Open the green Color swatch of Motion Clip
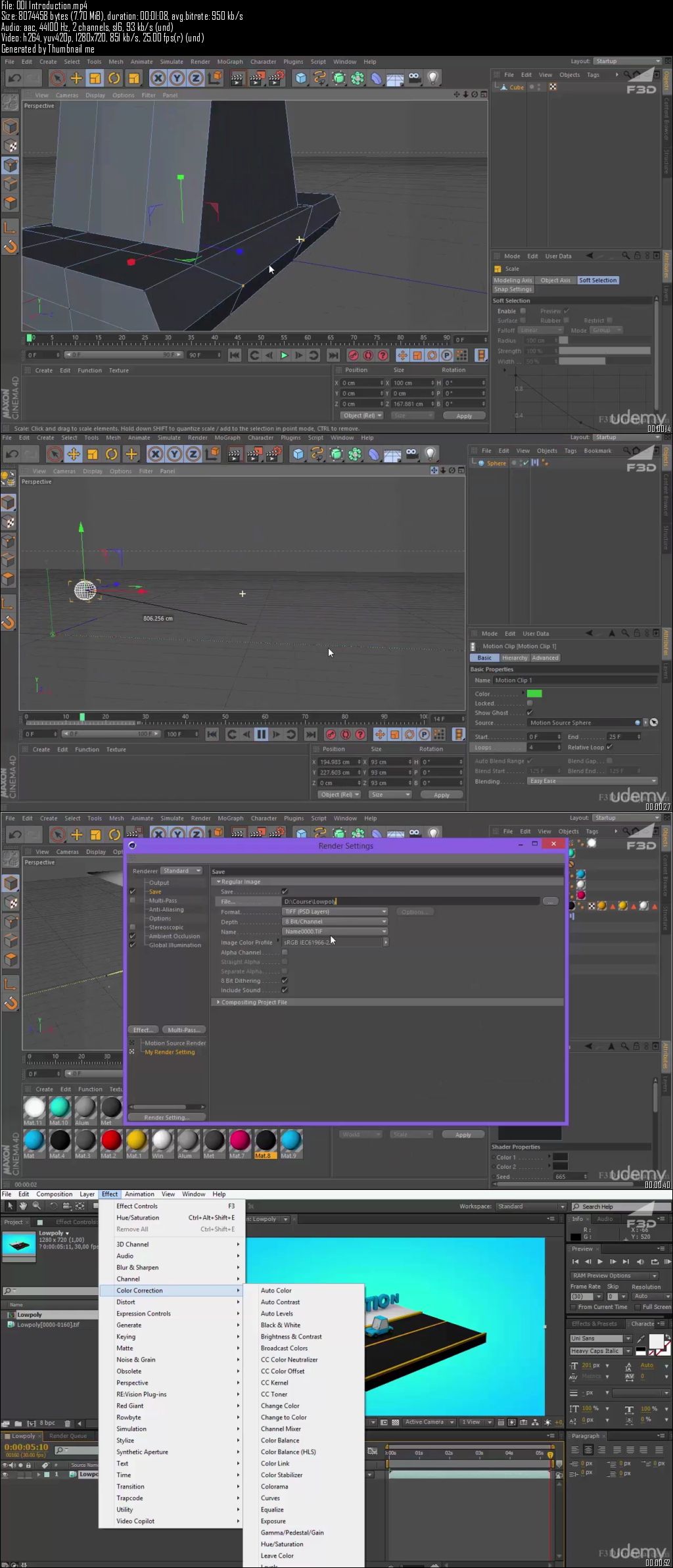 534,694
